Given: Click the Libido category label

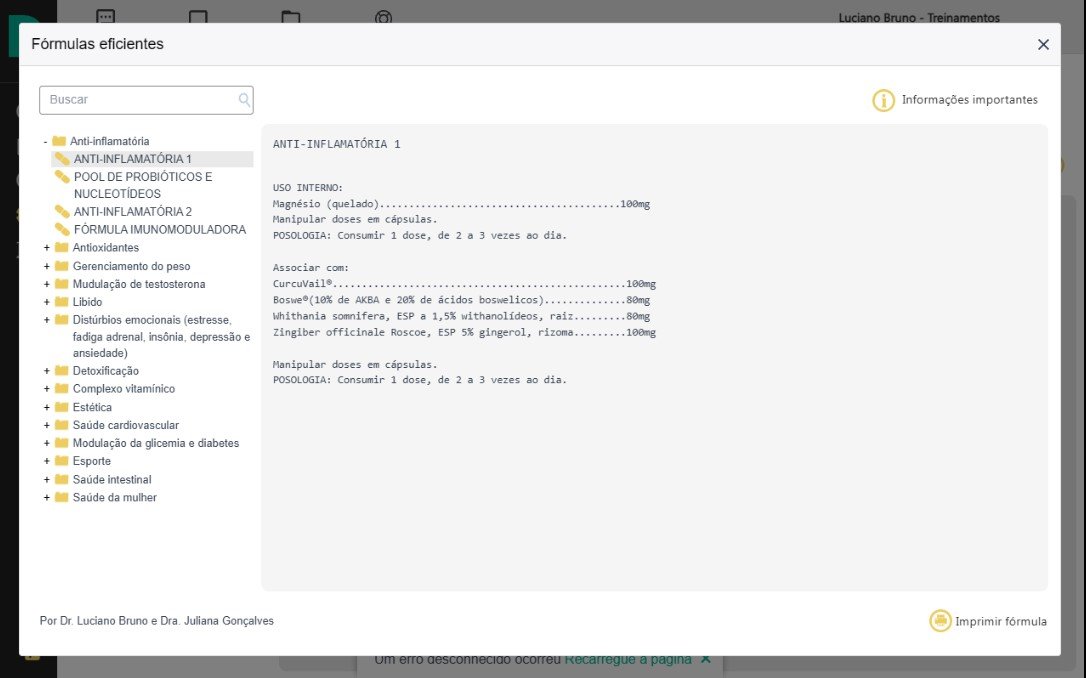Looking at the screenshot, I should pos(87,303).
